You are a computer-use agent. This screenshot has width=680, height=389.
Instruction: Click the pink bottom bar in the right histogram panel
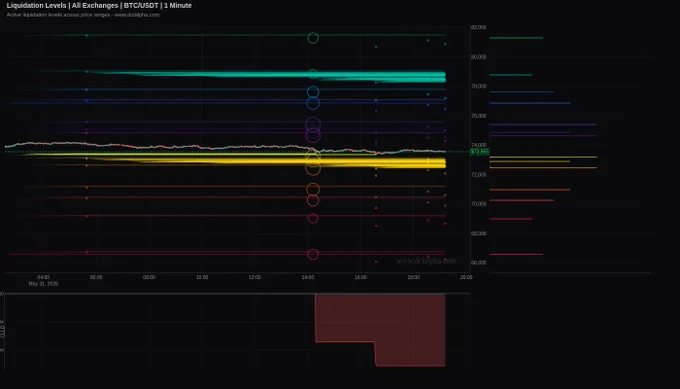pyautogui.click(x=516, y=255)
